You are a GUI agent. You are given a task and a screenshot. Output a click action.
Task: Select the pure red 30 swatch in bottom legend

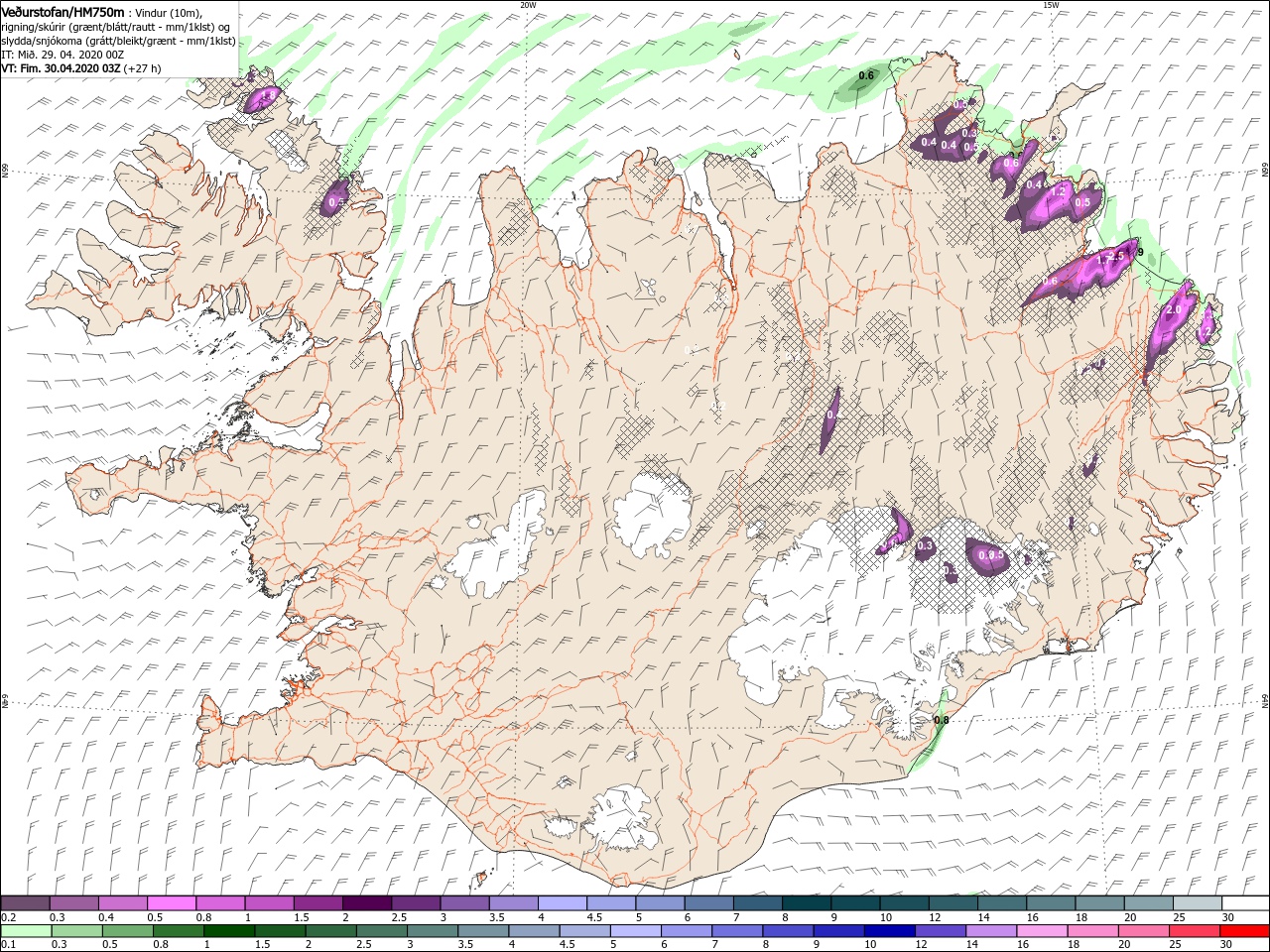1244,932
